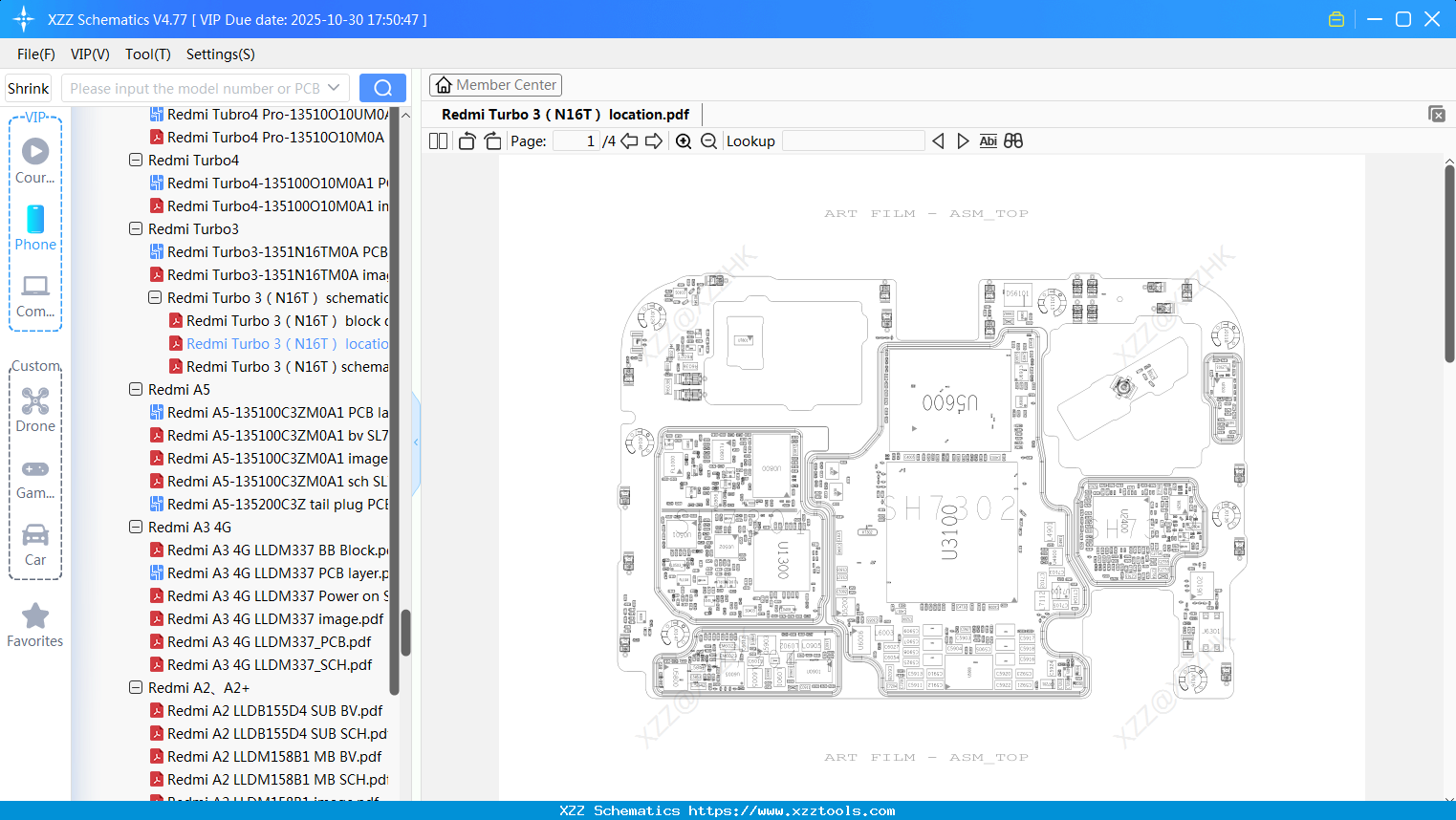Rotate the board view clockwise
Image resolution: width=1456 pixels, height=820 pixels.
[492, 140]
